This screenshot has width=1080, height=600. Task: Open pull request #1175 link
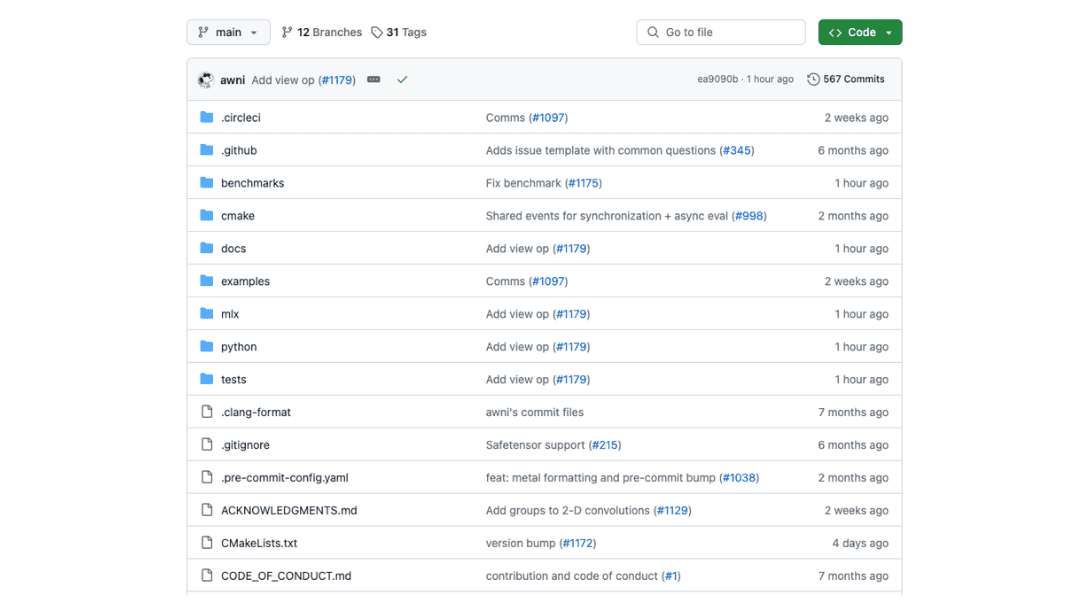point(583,184)
